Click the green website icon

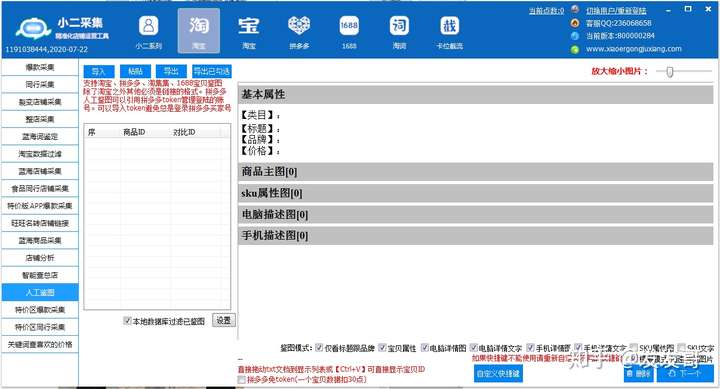575,49
